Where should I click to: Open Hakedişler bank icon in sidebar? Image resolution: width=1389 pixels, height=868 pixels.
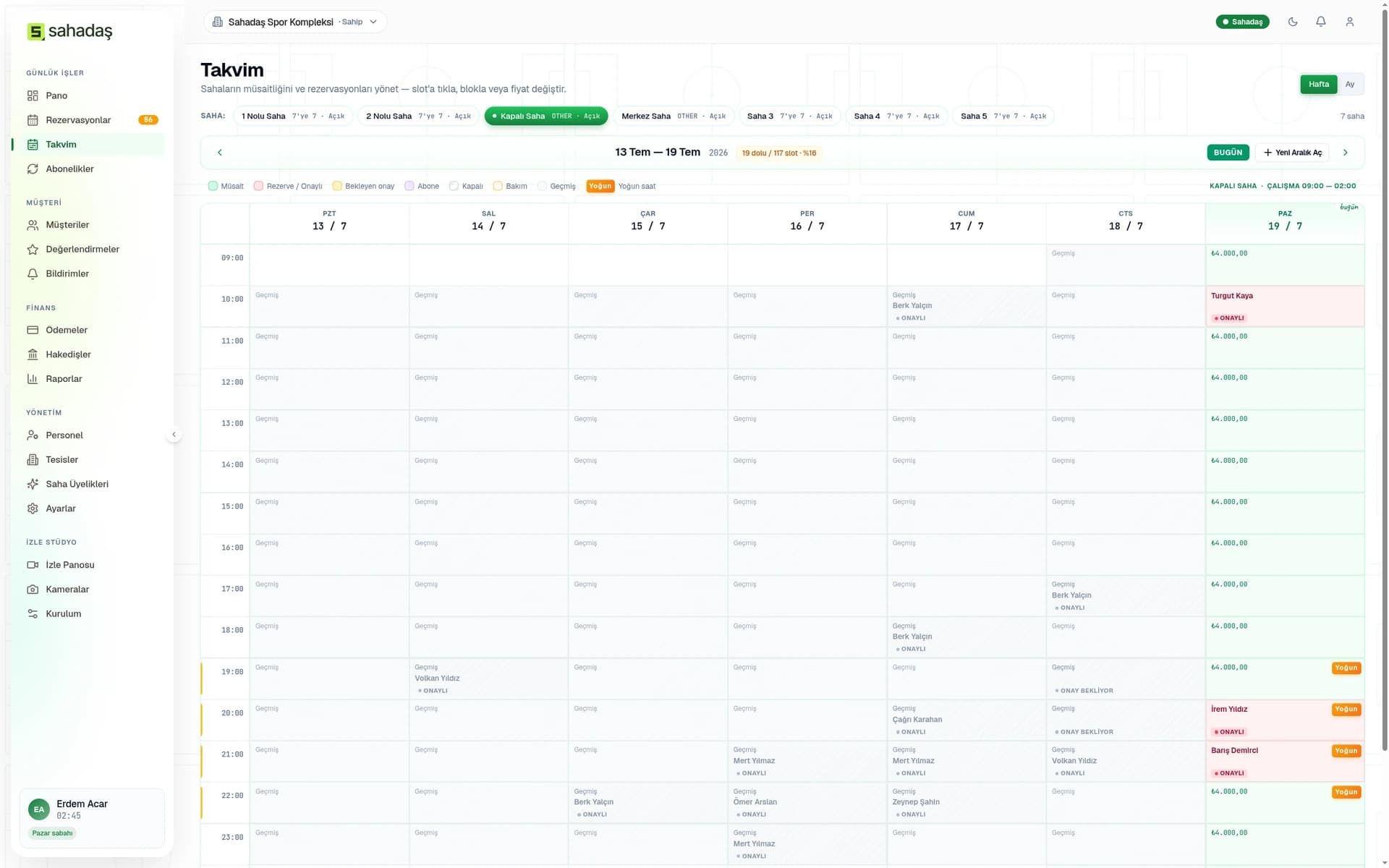click(33, 354)
